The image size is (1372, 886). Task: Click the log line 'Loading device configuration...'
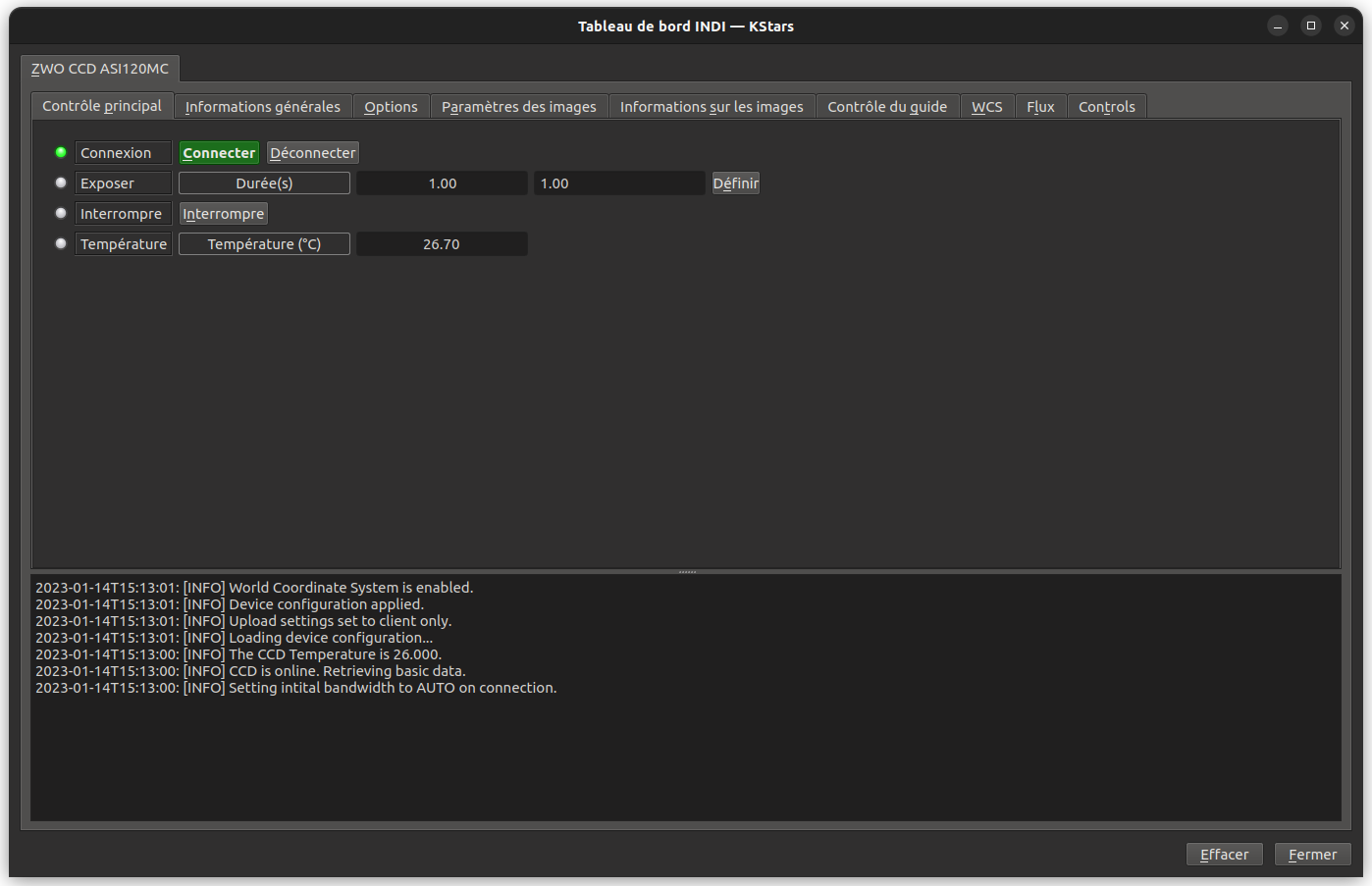pyautogui.click(x=234, y=638)
